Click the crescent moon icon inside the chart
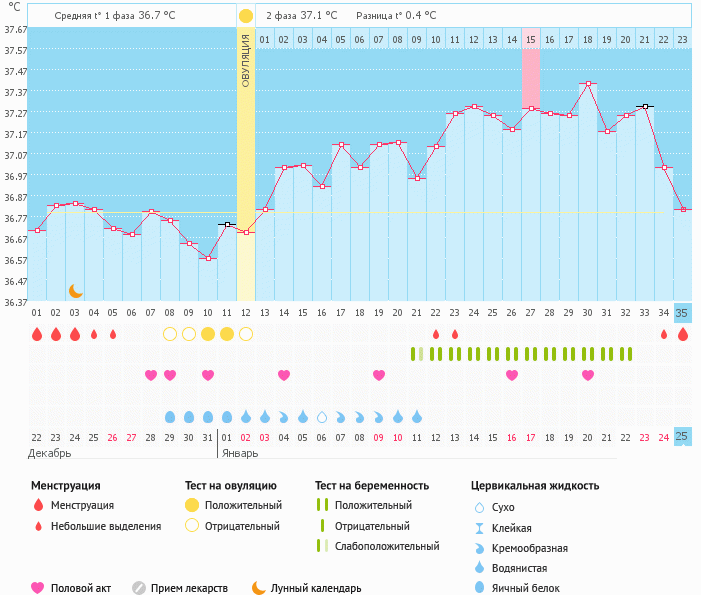This screenshot has width=701, height=595. [75, 290]
